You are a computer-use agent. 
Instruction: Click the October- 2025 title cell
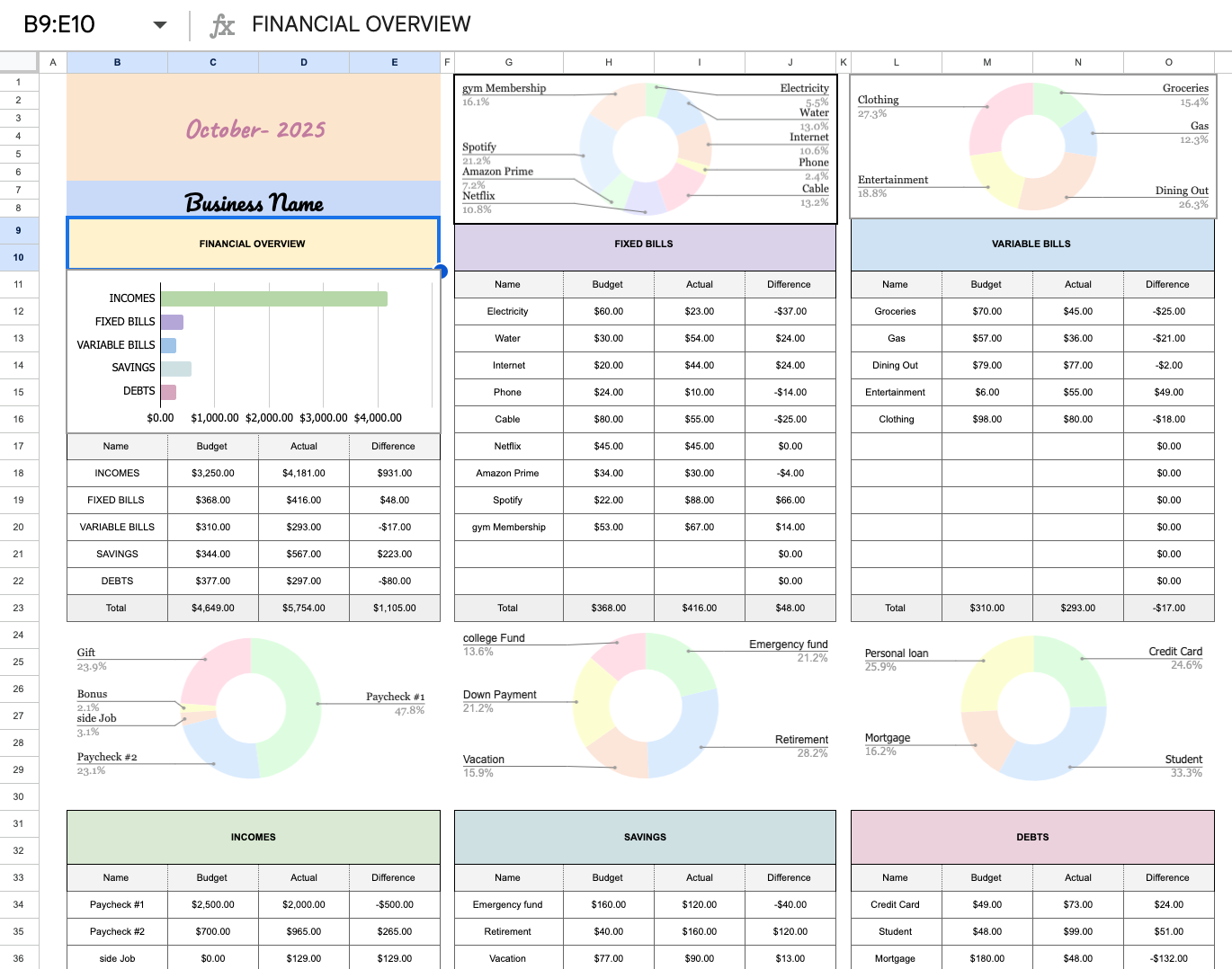click(x=253, y=129)
